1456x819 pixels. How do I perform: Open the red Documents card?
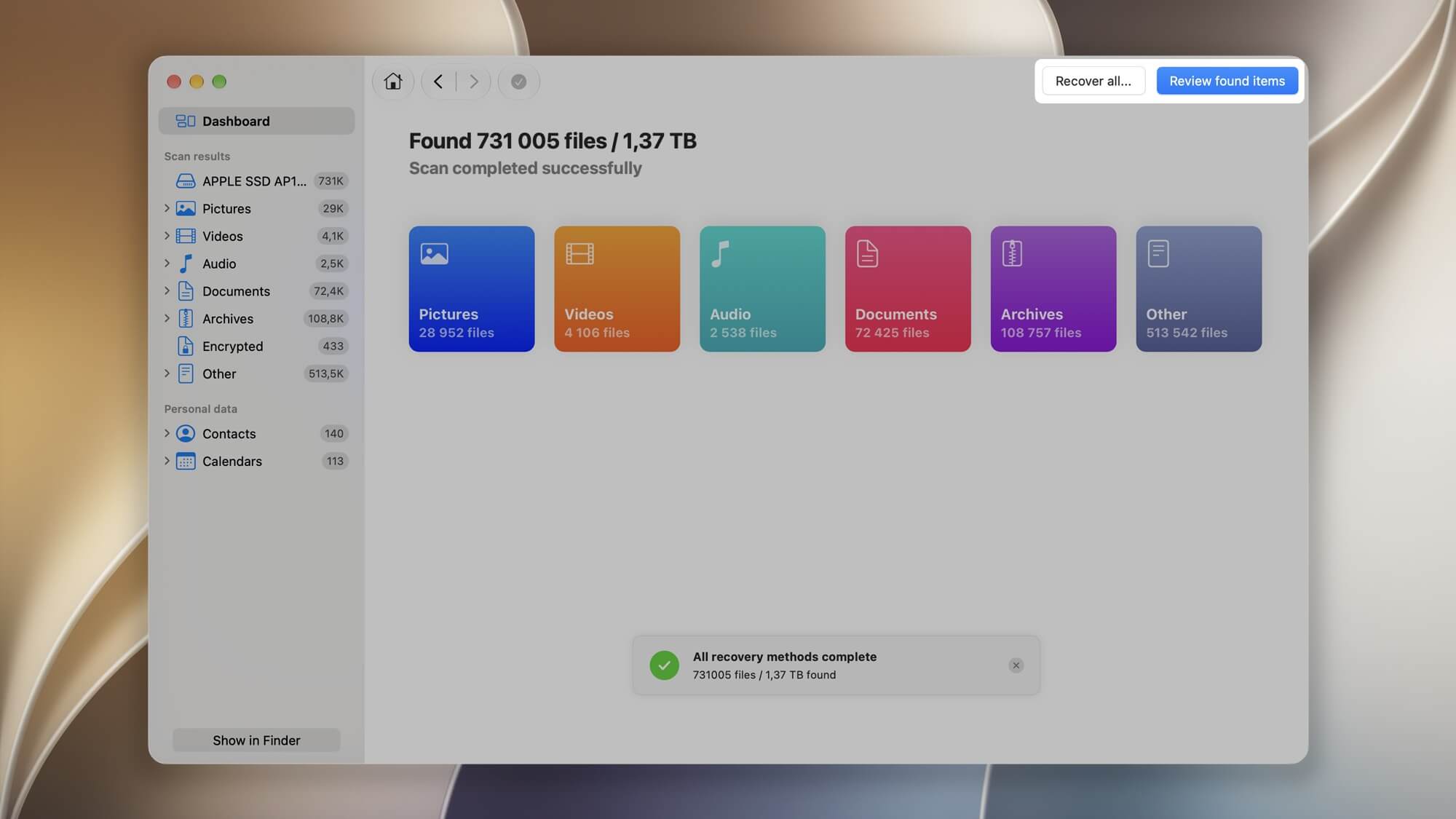pyautogui.click(x=908, y=289)
